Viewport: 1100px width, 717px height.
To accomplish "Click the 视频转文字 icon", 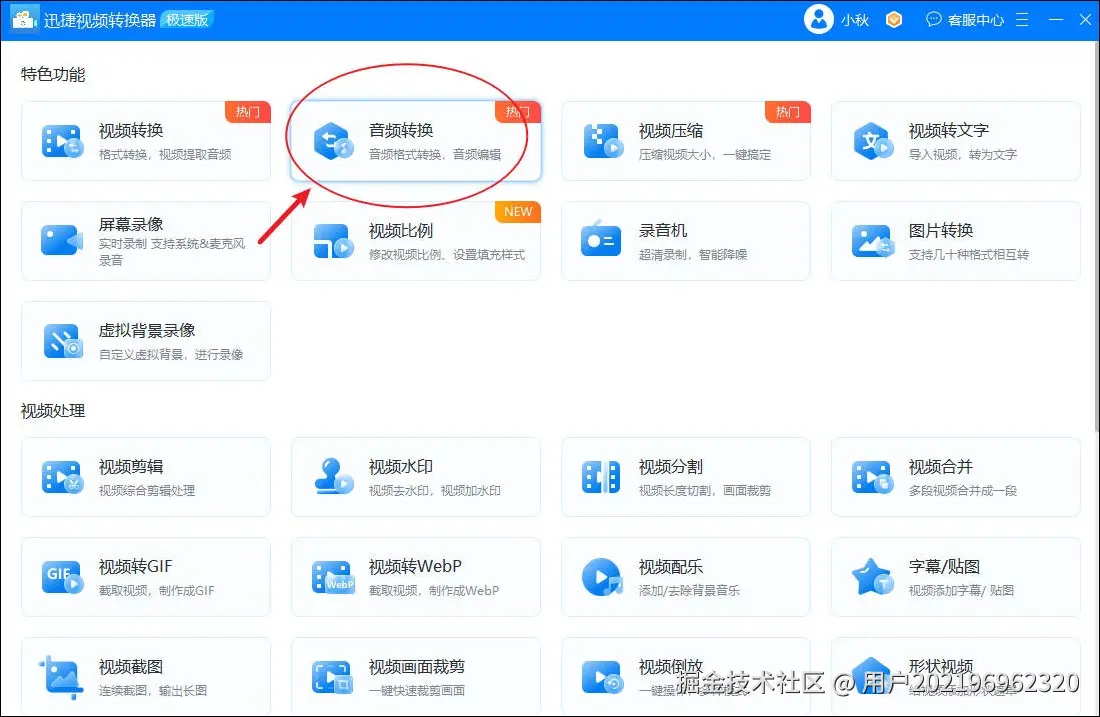I will coord(873,141).
